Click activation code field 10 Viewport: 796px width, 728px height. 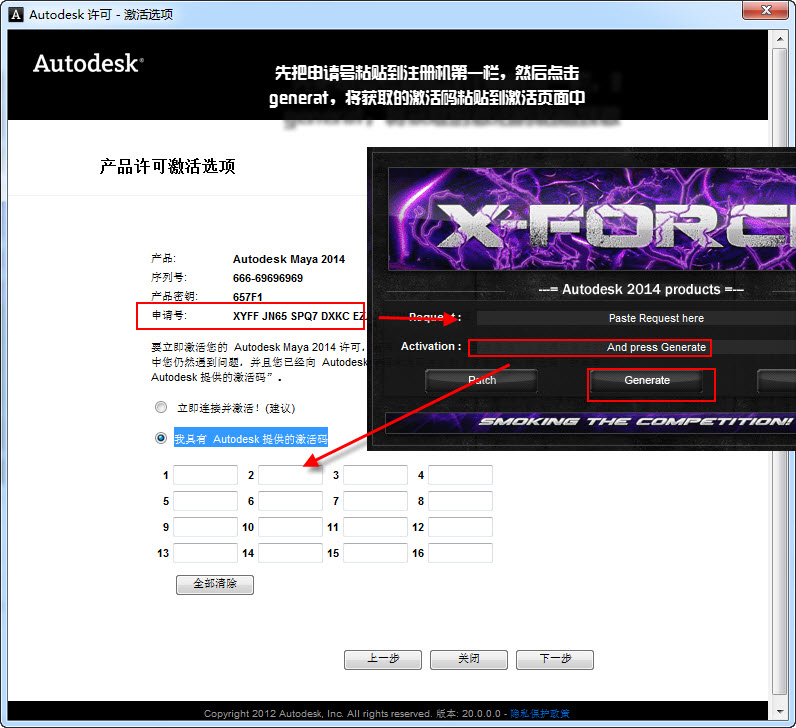[x=290, y=527]
